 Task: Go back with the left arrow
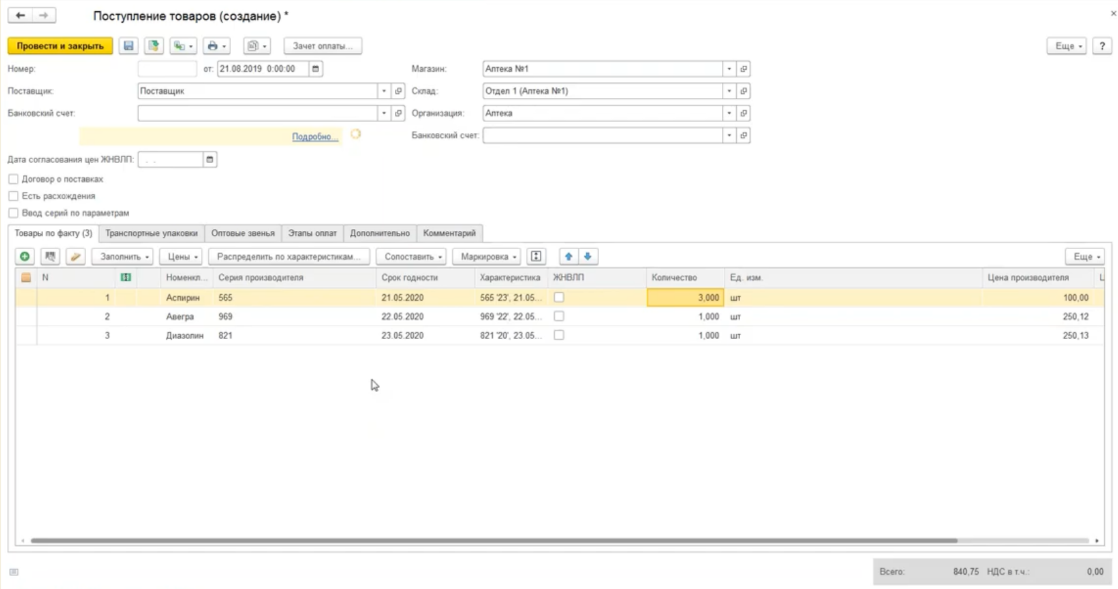coord(21,16)
